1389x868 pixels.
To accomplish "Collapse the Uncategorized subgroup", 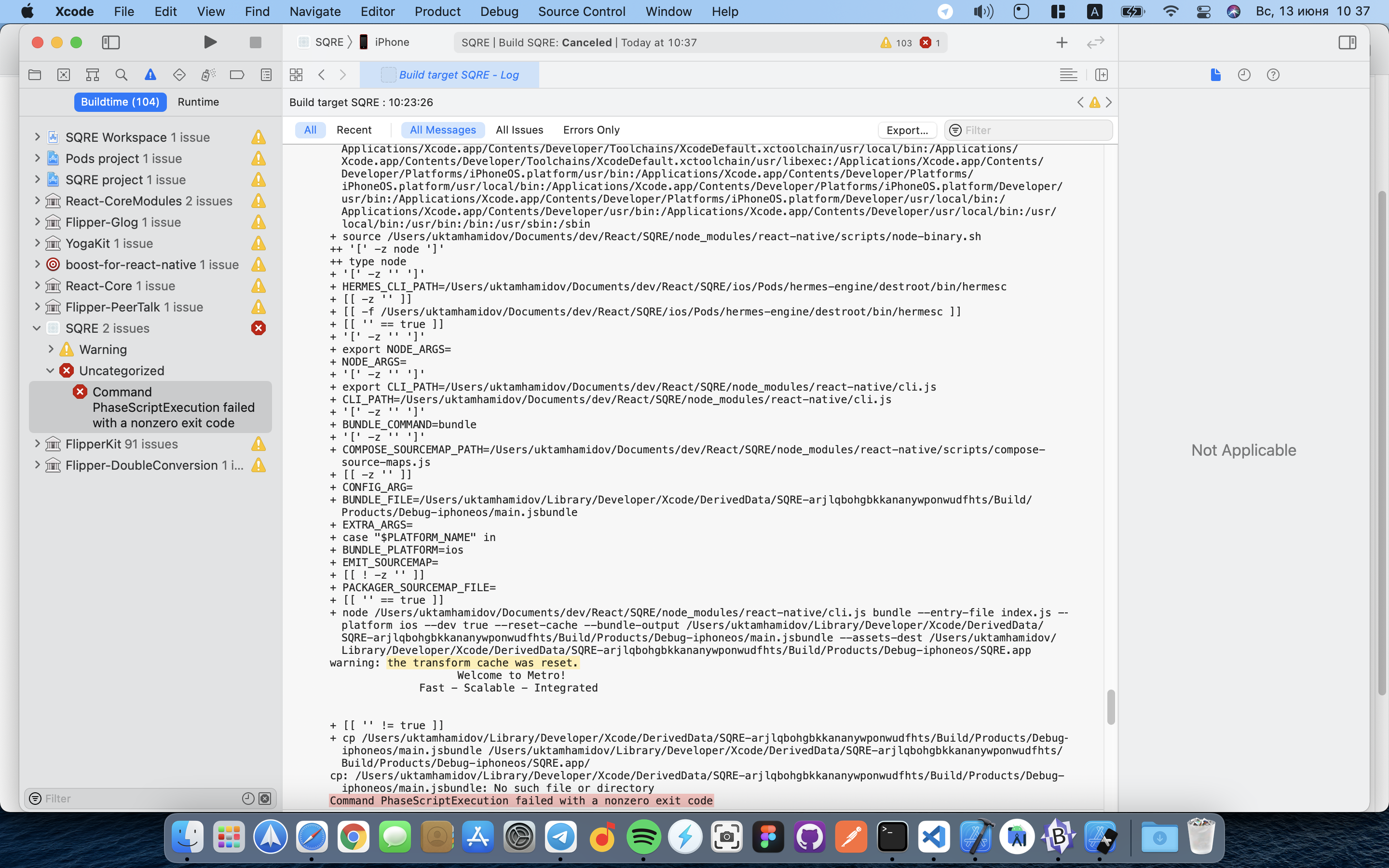I will coord(51,370).
